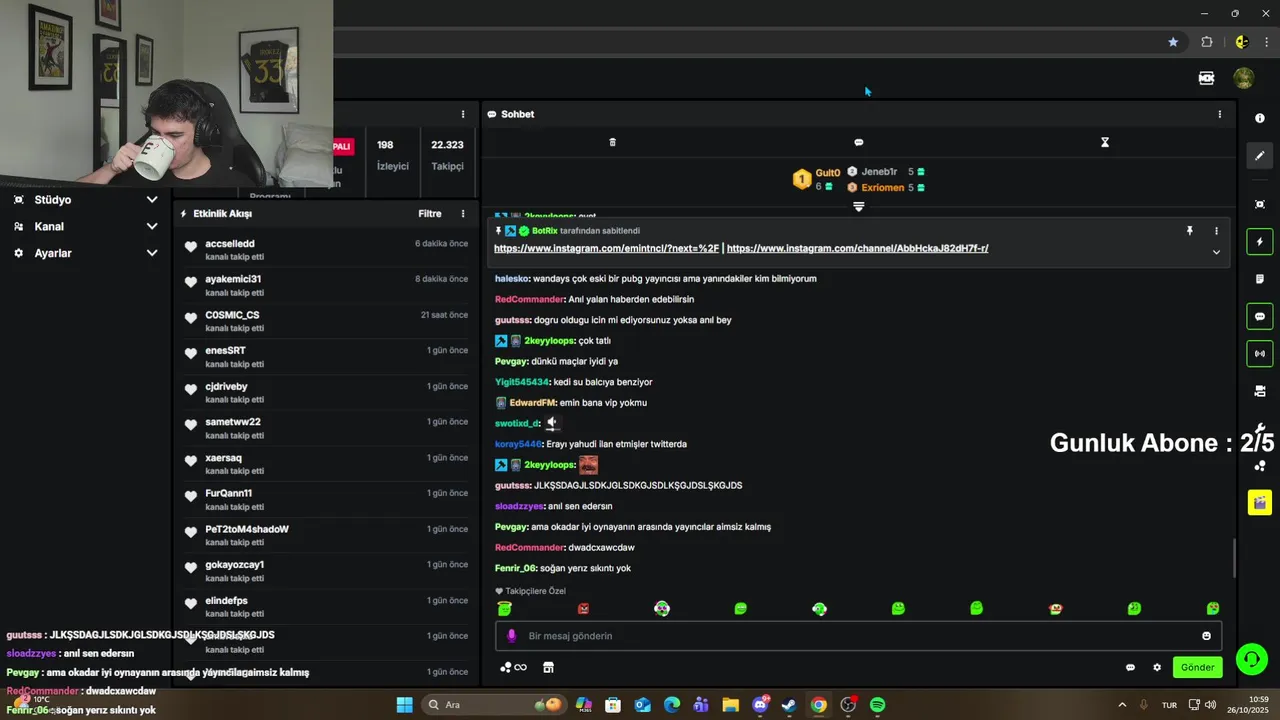Open the green headset support button
Screen dimensions: 1280x720
point(1251,658)
